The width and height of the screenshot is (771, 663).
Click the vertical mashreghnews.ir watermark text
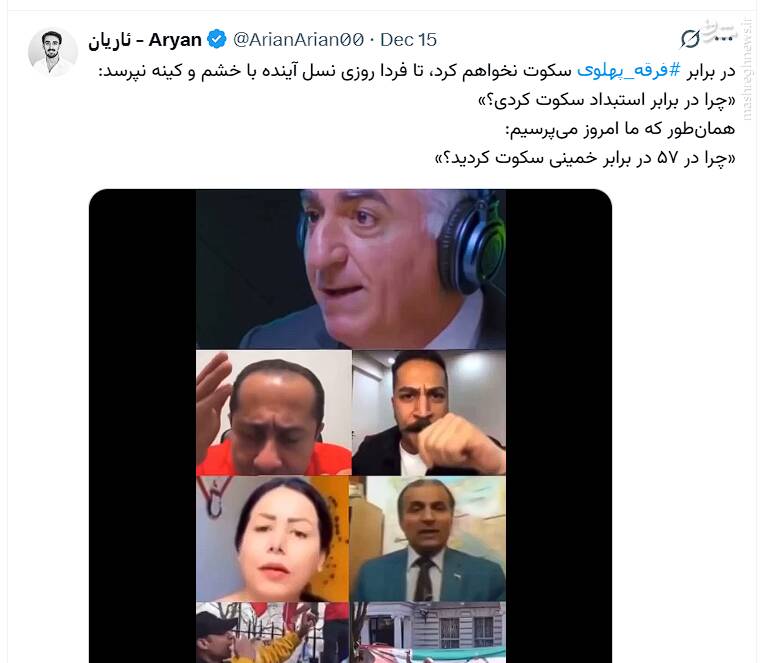(748, 69)
